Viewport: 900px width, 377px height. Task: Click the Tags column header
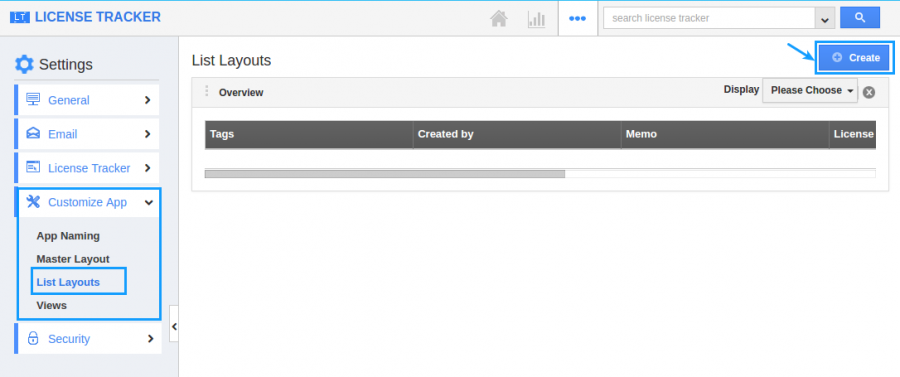click(x=309, y=134)
